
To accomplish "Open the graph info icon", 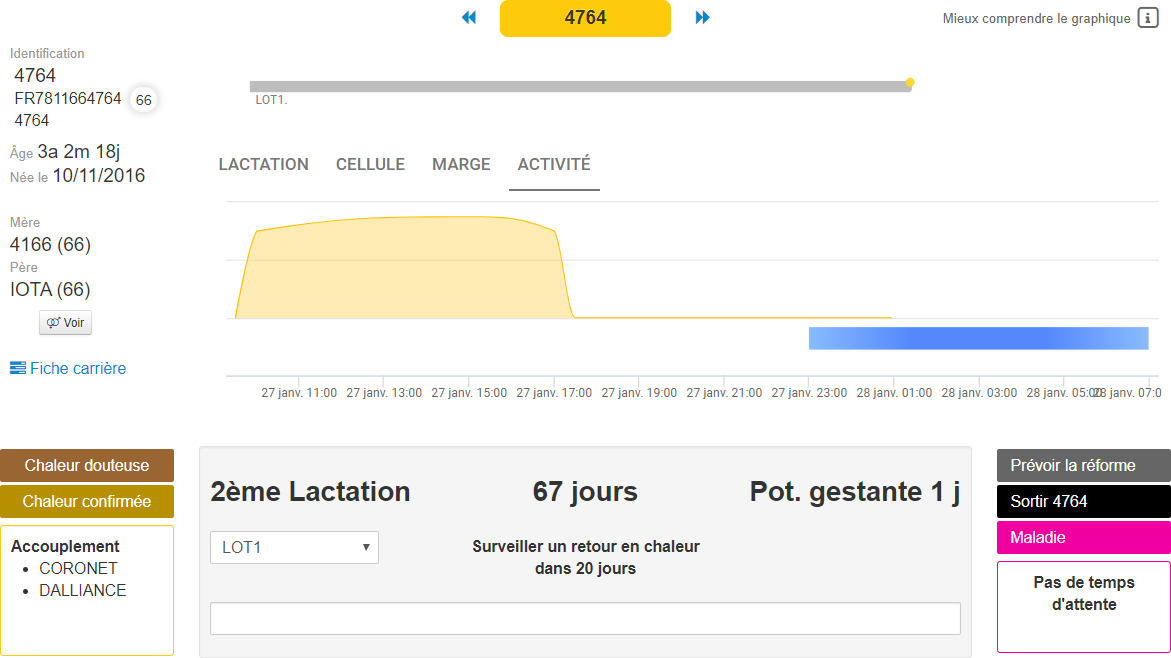I will click(1148, 18).
